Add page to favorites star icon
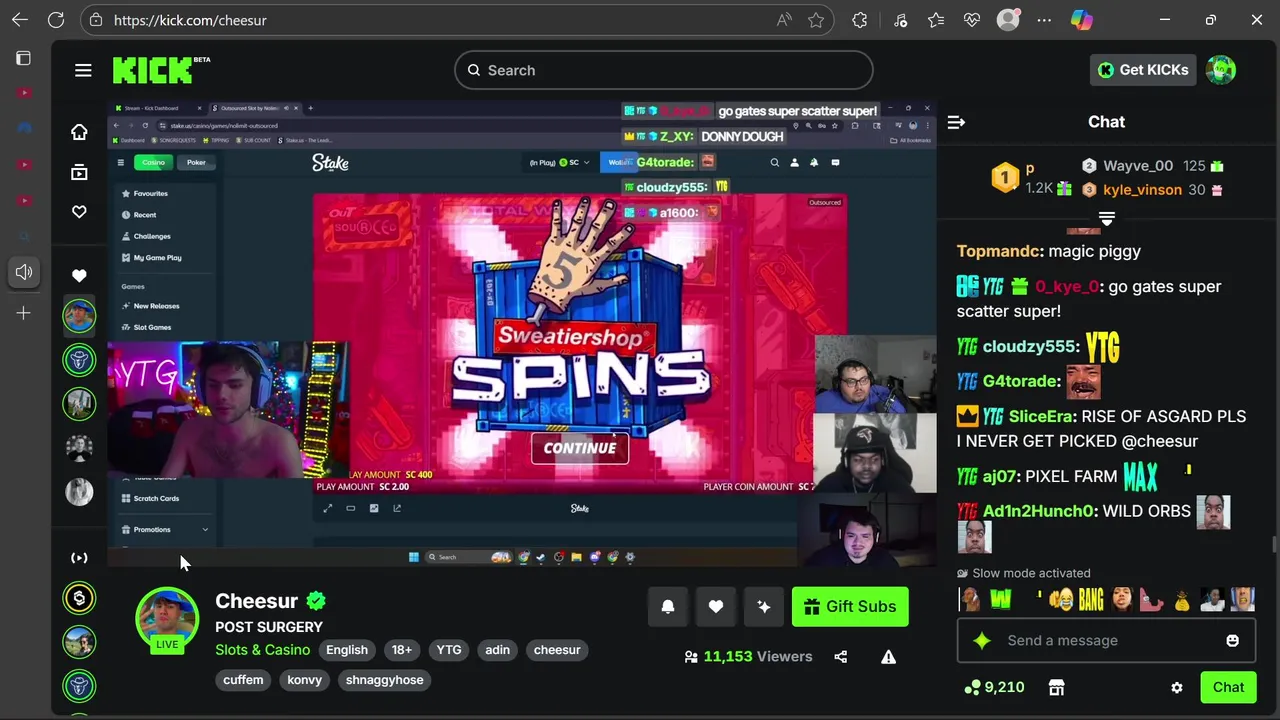 pos(816,20)
